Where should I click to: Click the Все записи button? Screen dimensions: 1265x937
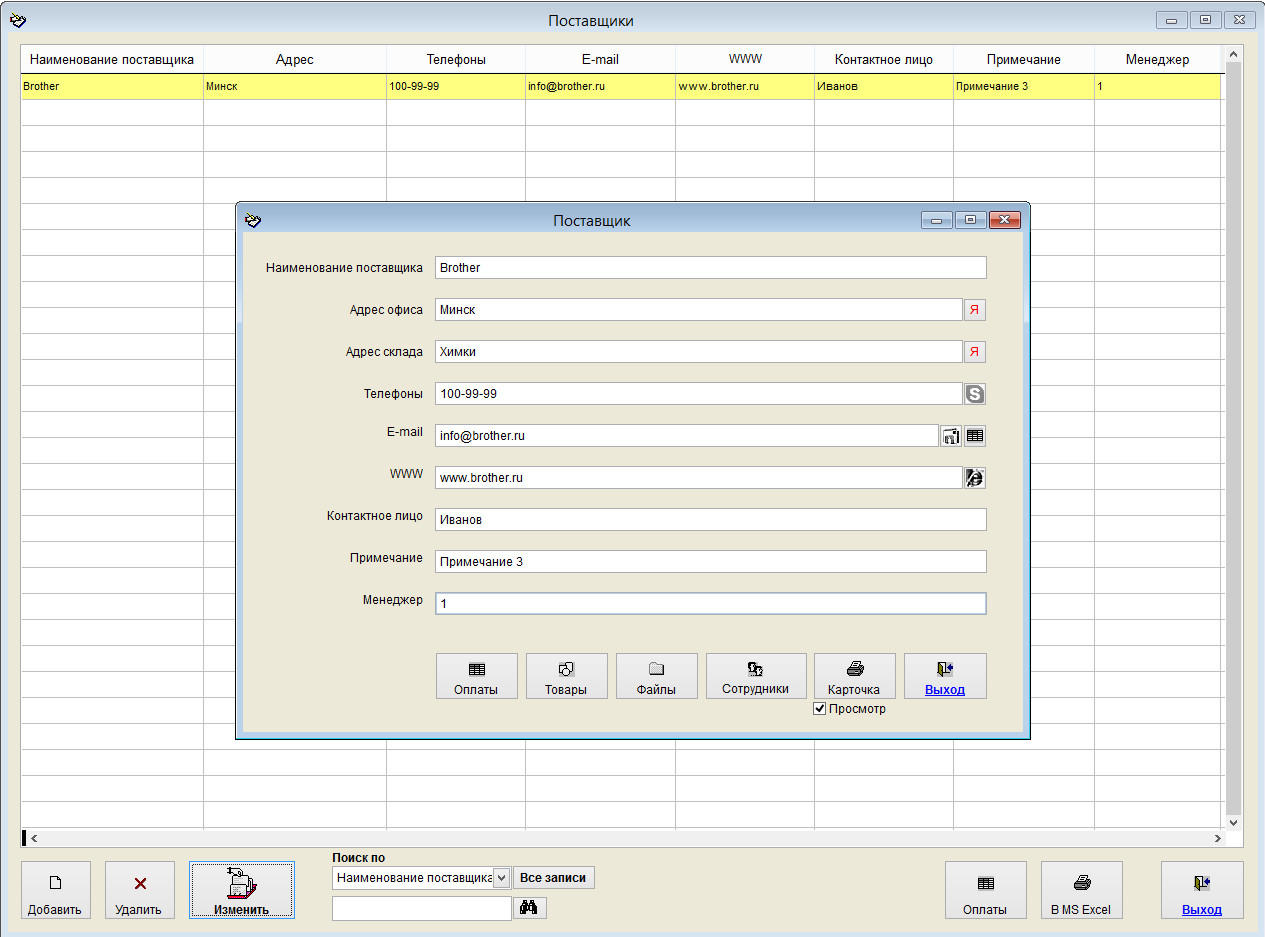553,878
